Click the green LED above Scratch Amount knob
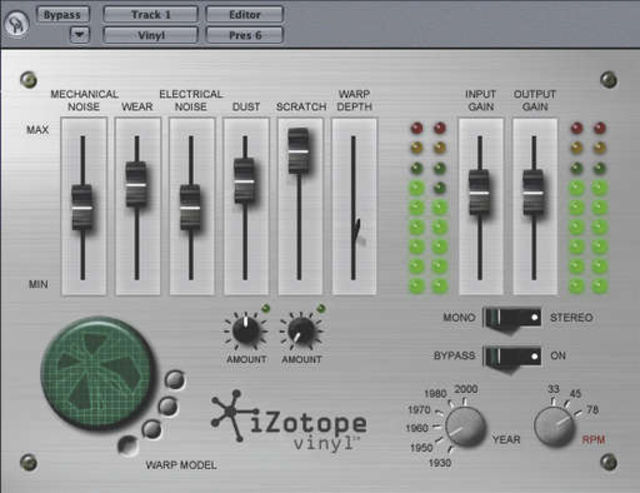640x493 pixels. click(321, 308)
